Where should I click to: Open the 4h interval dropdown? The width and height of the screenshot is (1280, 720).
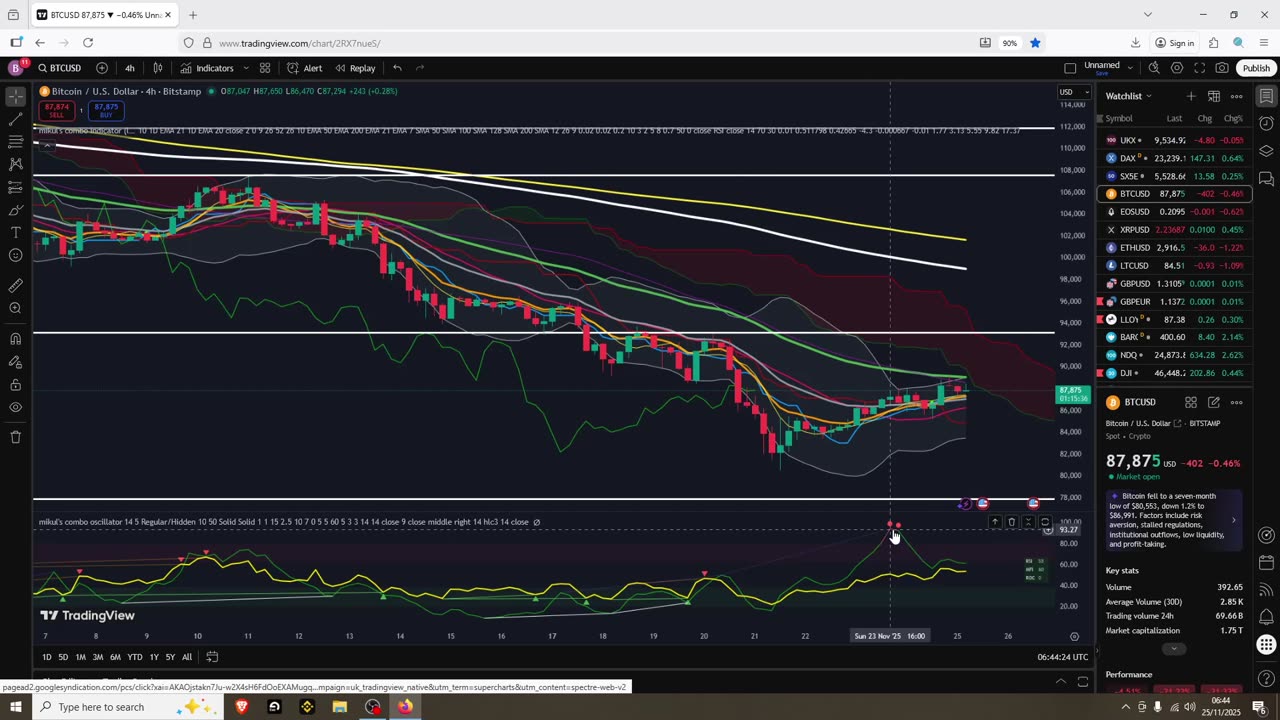pos(130,68)
